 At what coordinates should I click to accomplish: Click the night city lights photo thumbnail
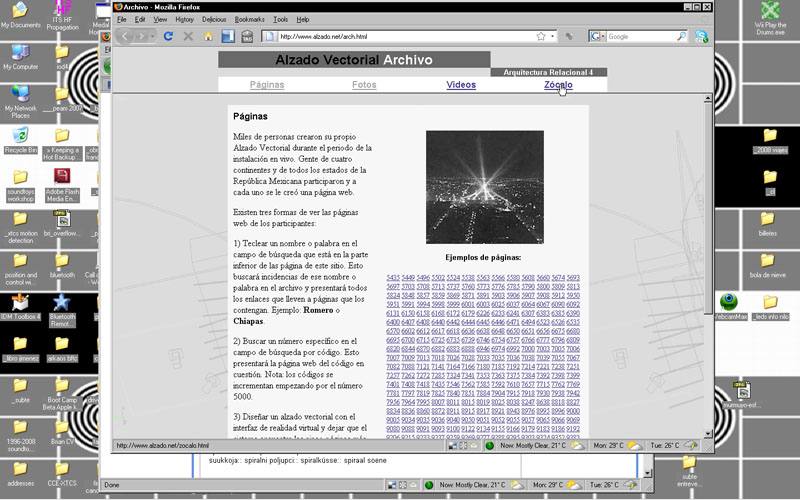[485, 187]
